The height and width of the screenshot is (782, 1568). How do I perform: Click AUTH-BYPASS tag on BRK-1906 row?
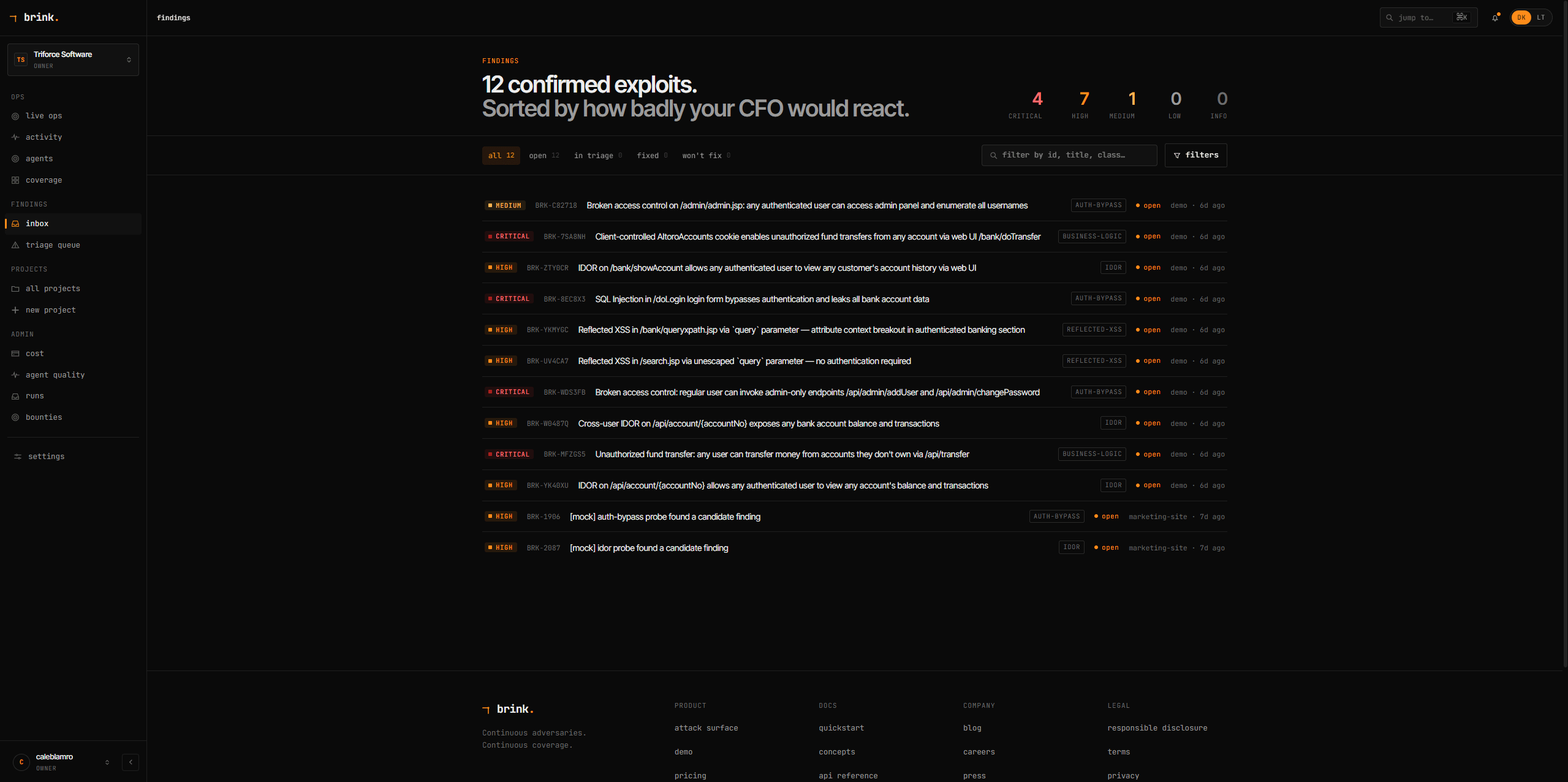click(x=1056, y=517)
